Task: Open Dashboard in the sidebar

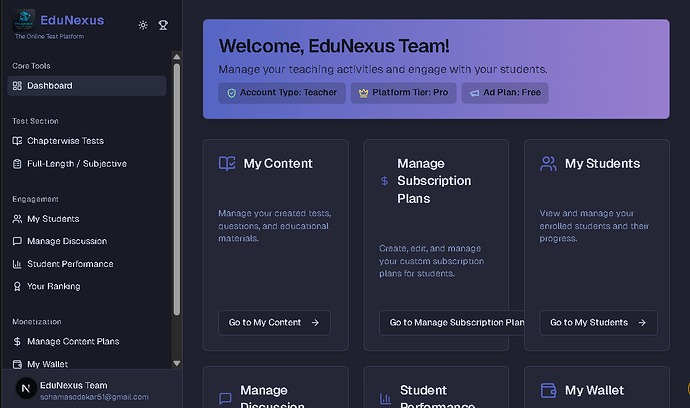Action: (x=87, y=86)
